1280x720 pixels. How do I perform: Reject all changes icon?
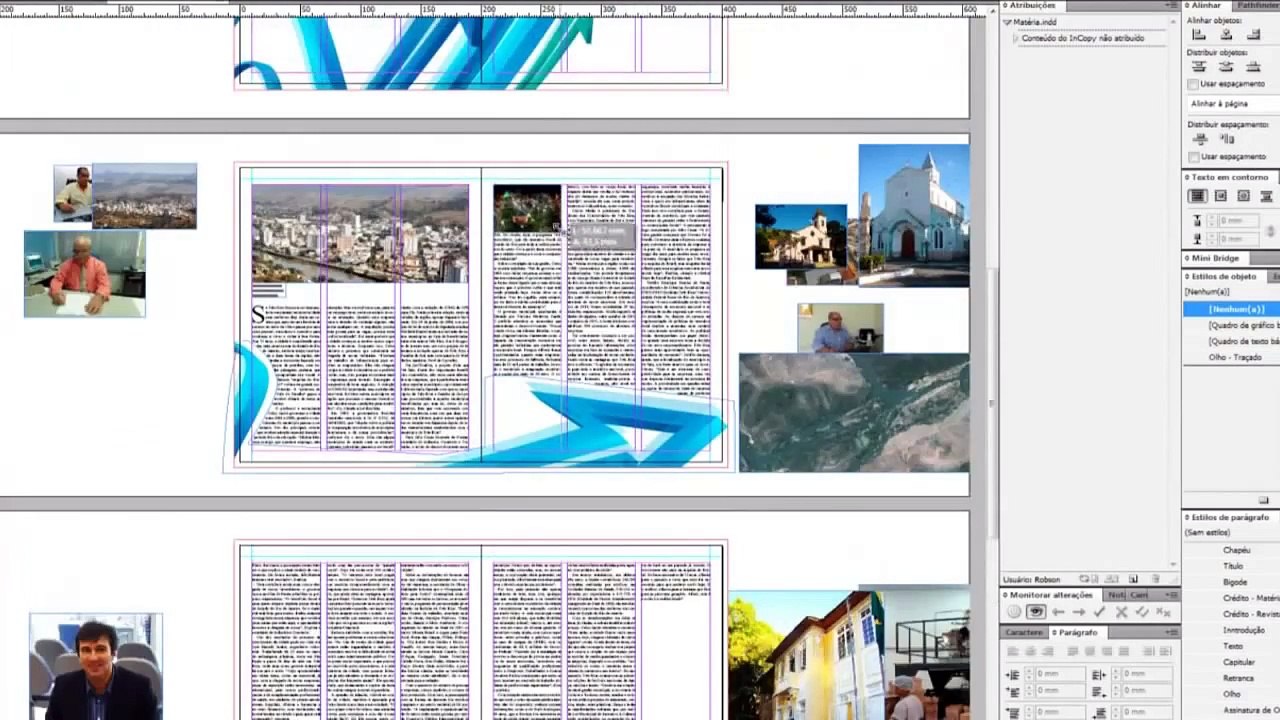[x=1163, y=612]
